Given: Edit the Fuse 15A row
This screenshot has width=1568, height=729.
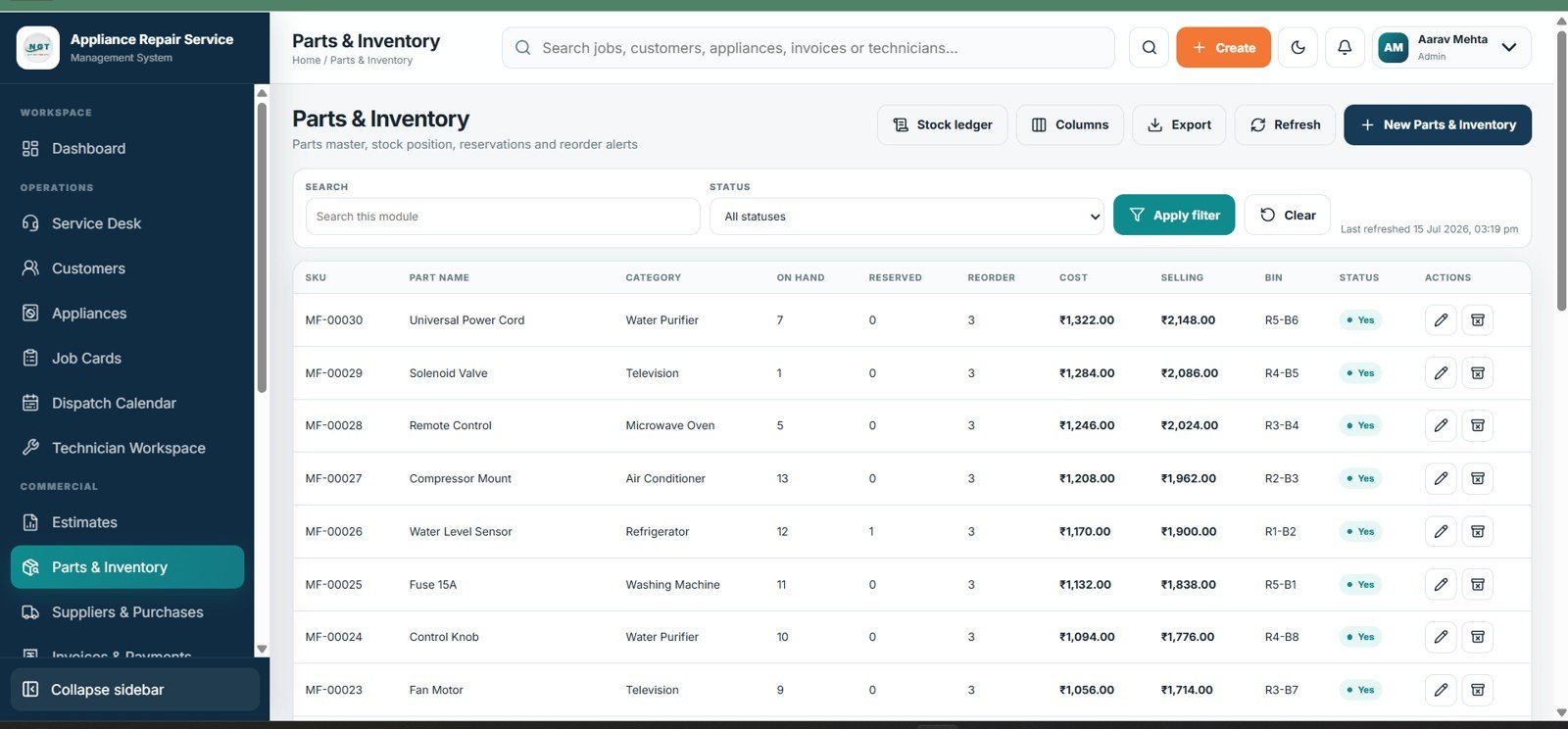Looking at the screenshot, I should tap(1441, 584).
